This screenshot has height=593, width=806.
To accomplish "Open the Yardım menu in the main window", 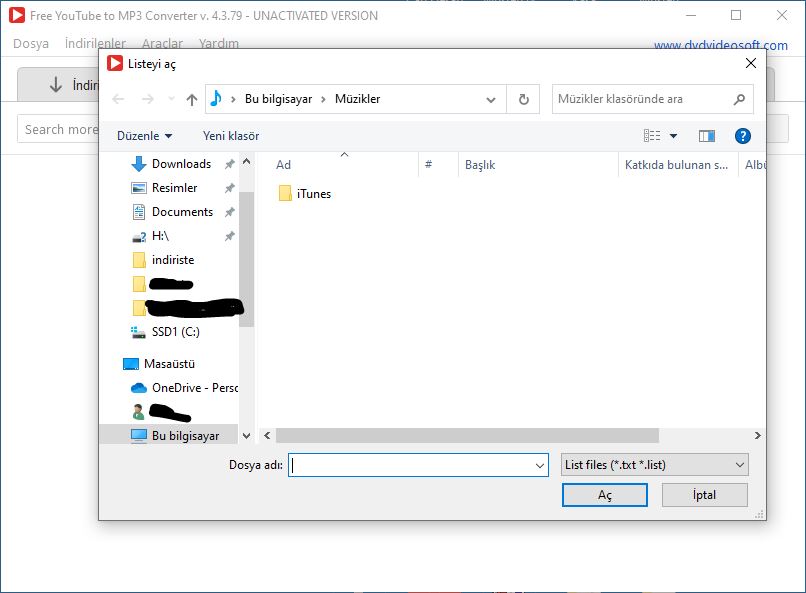I will pos(219,44).
